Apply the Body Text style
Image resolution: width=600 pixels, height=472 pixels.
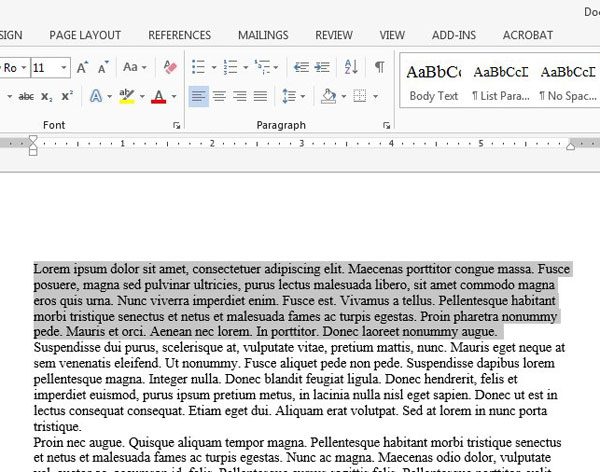point(434,82)
